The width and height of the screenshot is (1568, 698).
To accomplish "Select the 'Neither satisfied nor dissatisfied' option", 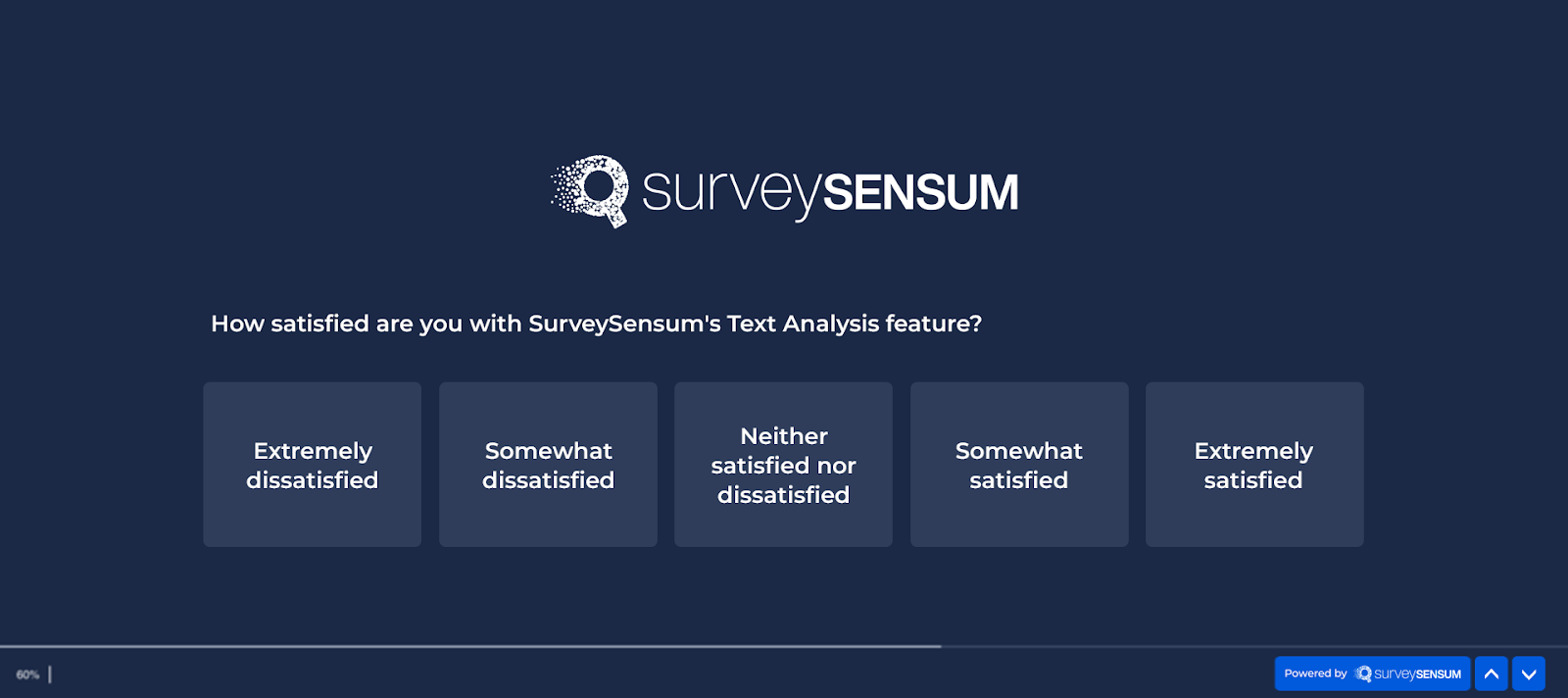I will tap(783, 464).
